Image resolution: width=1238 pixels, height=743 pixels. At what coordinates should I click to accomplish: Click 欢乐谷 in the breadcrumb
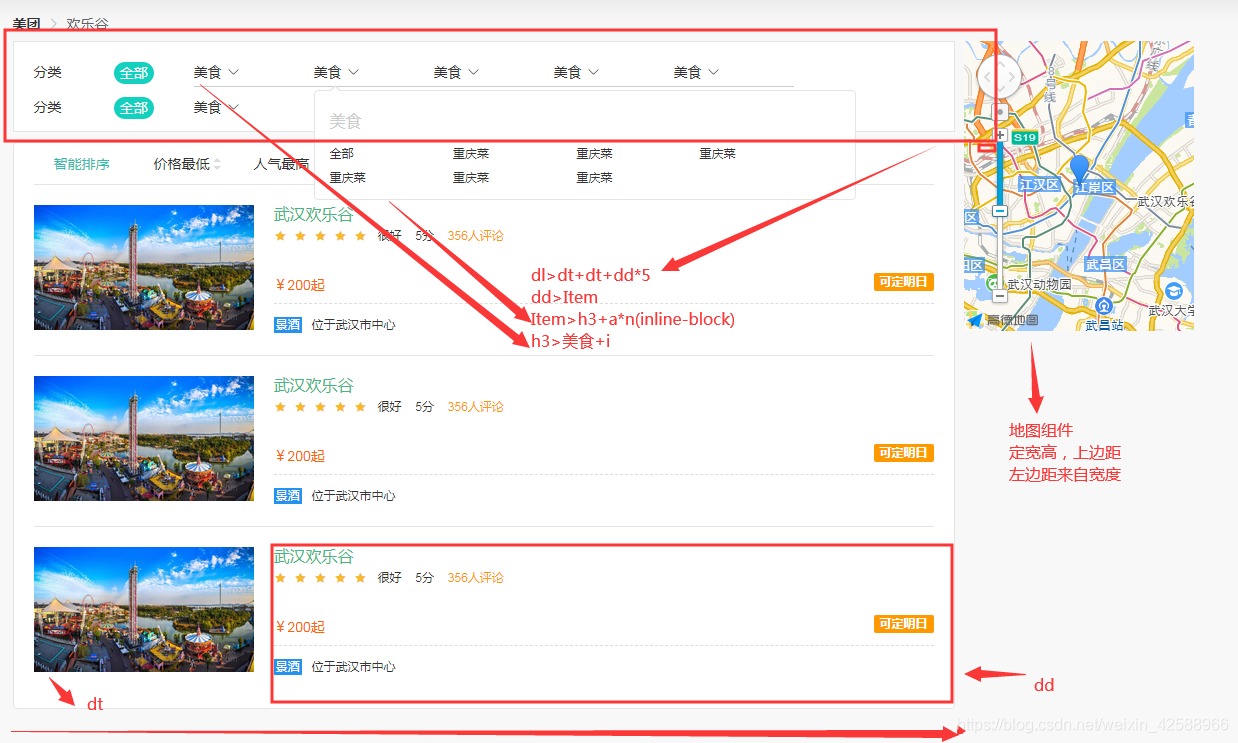88,23
